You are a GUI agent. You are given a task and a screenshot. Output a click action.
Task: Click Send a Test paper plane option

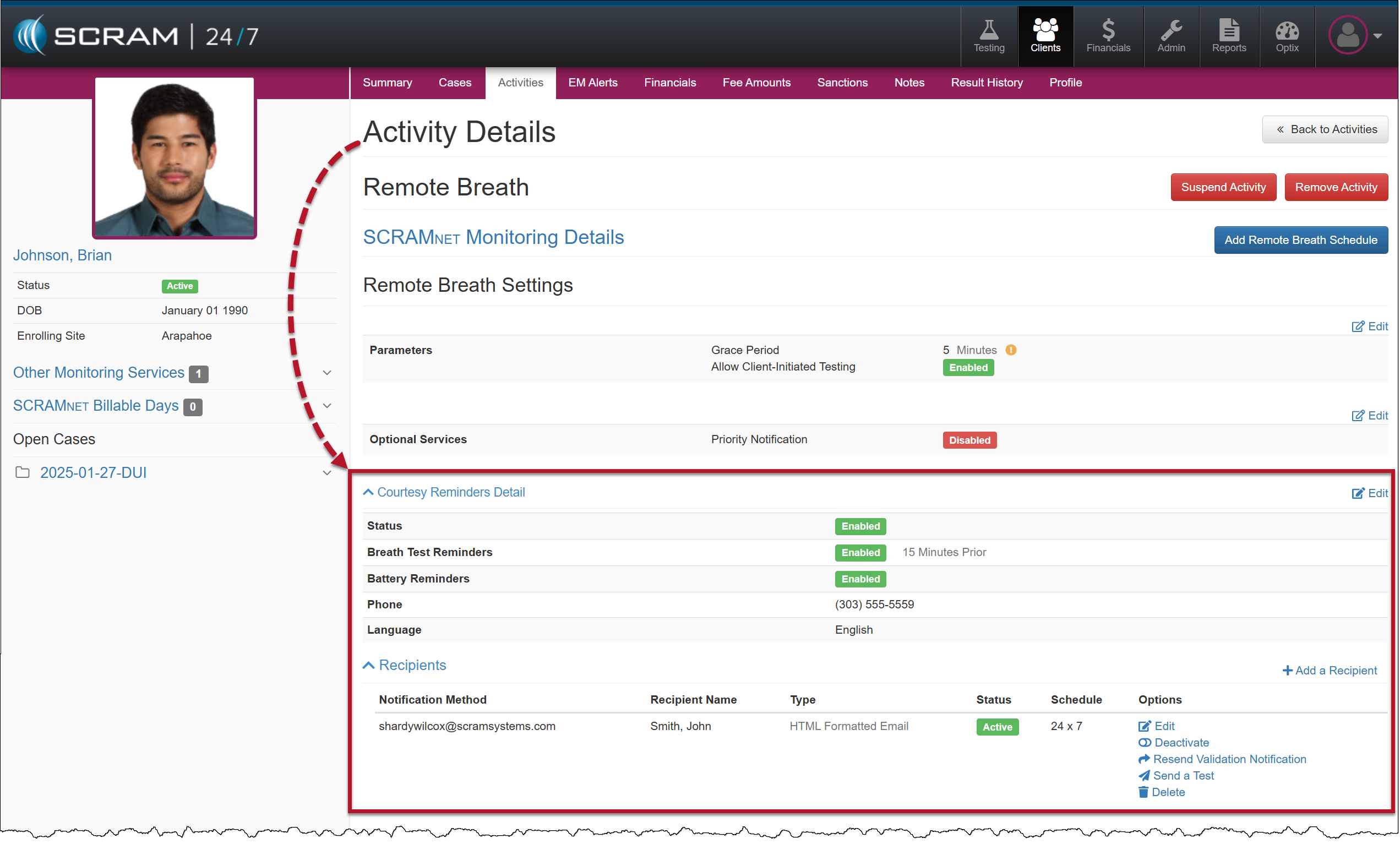tap(1175, 775)
